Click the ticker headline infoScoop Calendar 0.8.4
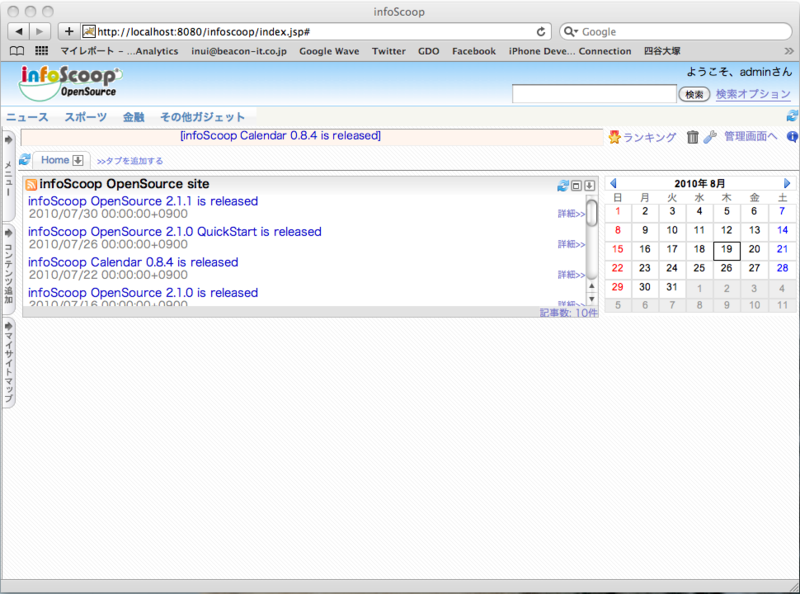This screenshot has height=594, width=800. click(x=281, y=136)
